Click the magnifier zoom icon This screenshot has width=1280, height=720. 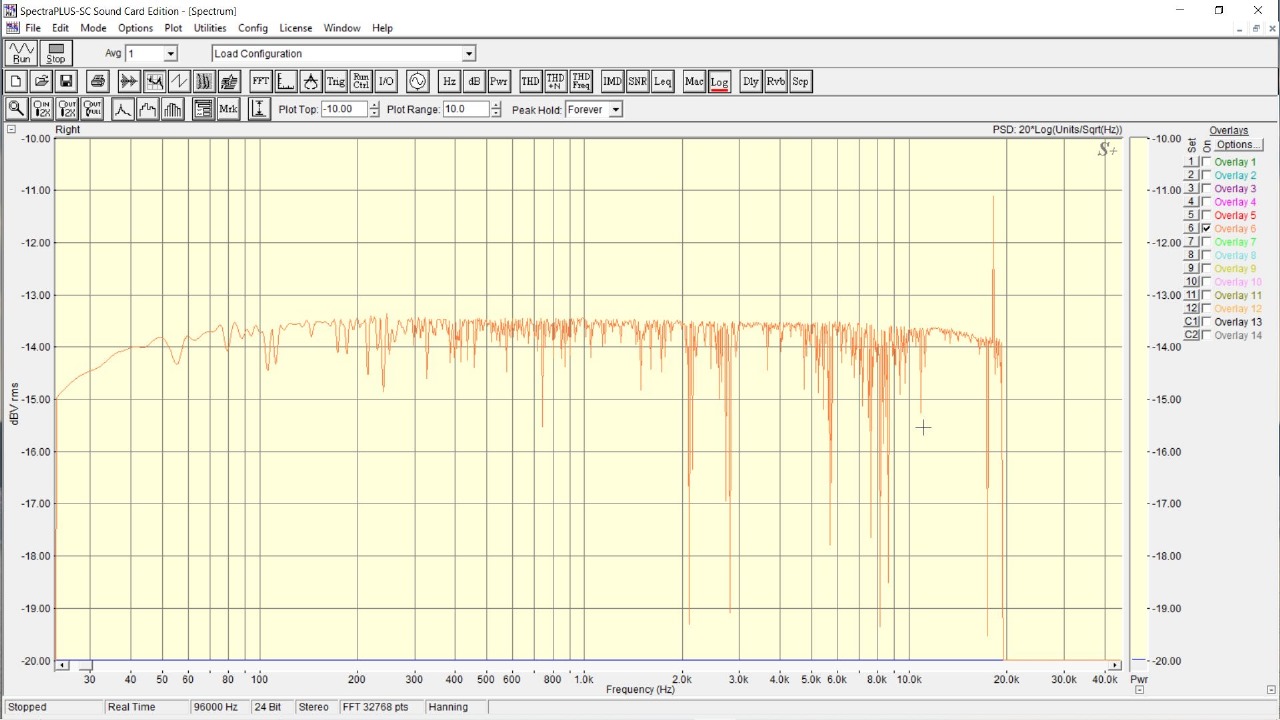16,109
